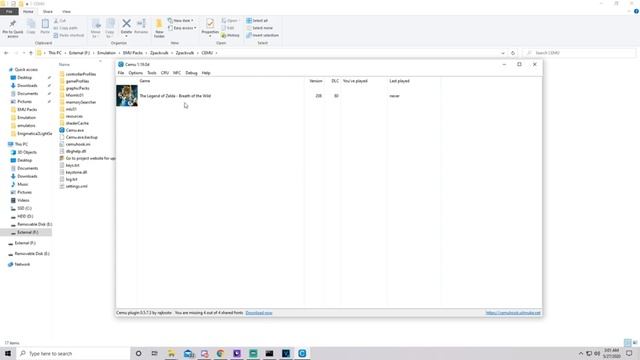The height and width of the screenshot is (360, 640).
Task: Click the Refresh icon next to address bar
Action: click(513, 53)
